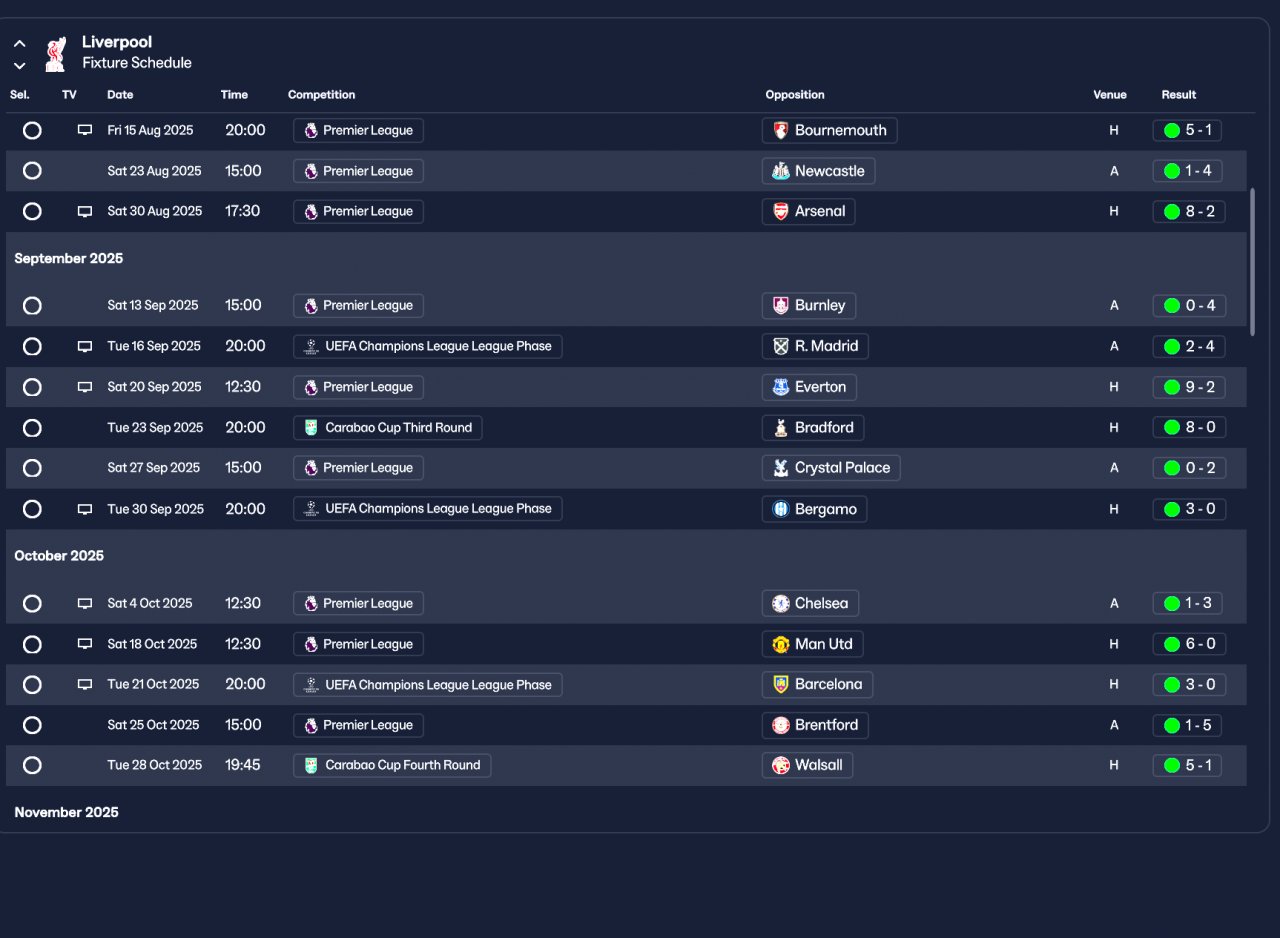Click the date Sat 25 Oct 2025

153,725
